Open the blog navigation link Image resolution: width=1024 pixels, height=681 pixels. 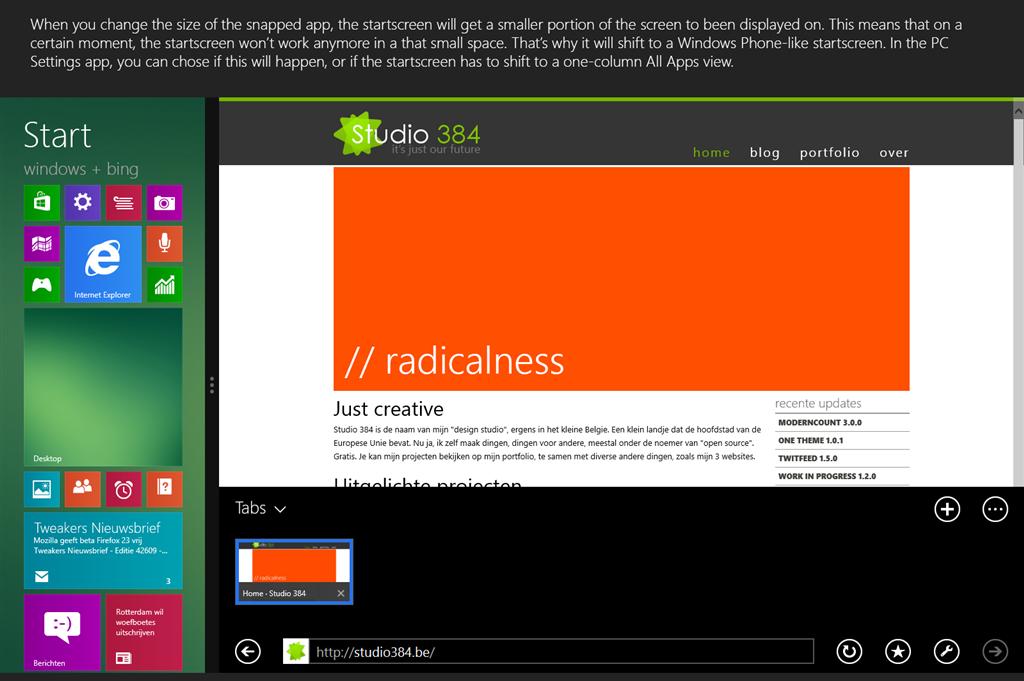765,152
